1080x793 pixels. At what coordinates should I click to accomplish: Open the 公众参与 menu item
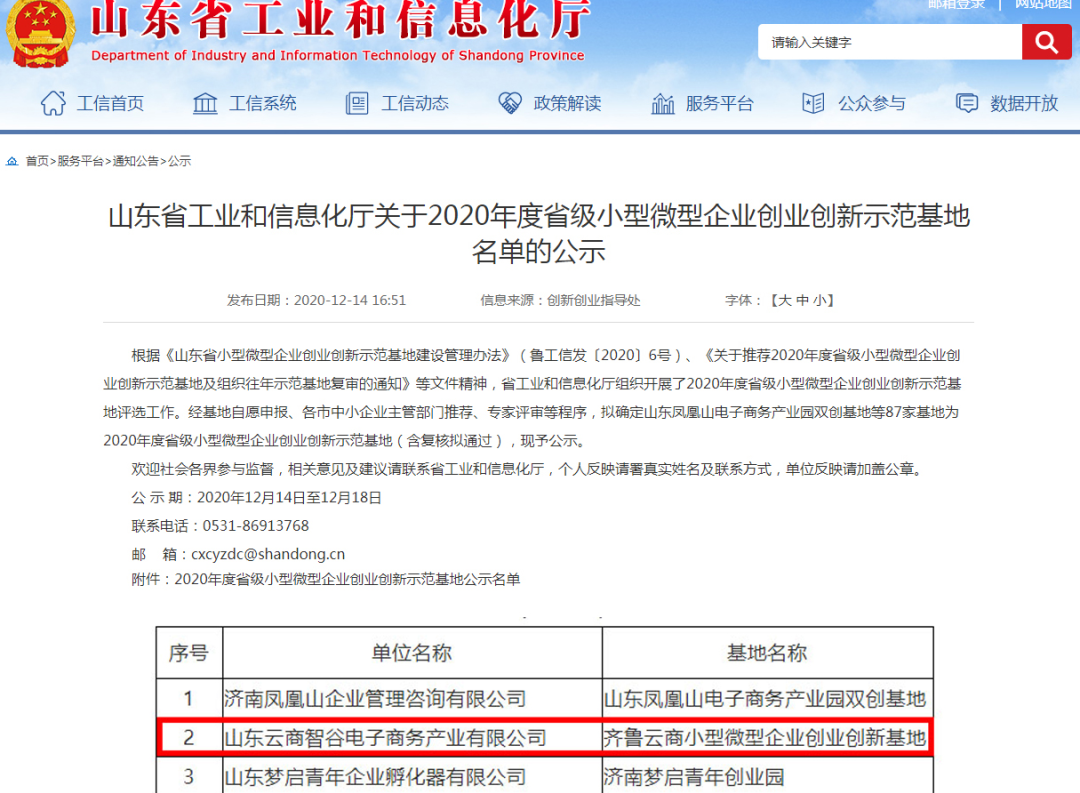pos(872,103)
